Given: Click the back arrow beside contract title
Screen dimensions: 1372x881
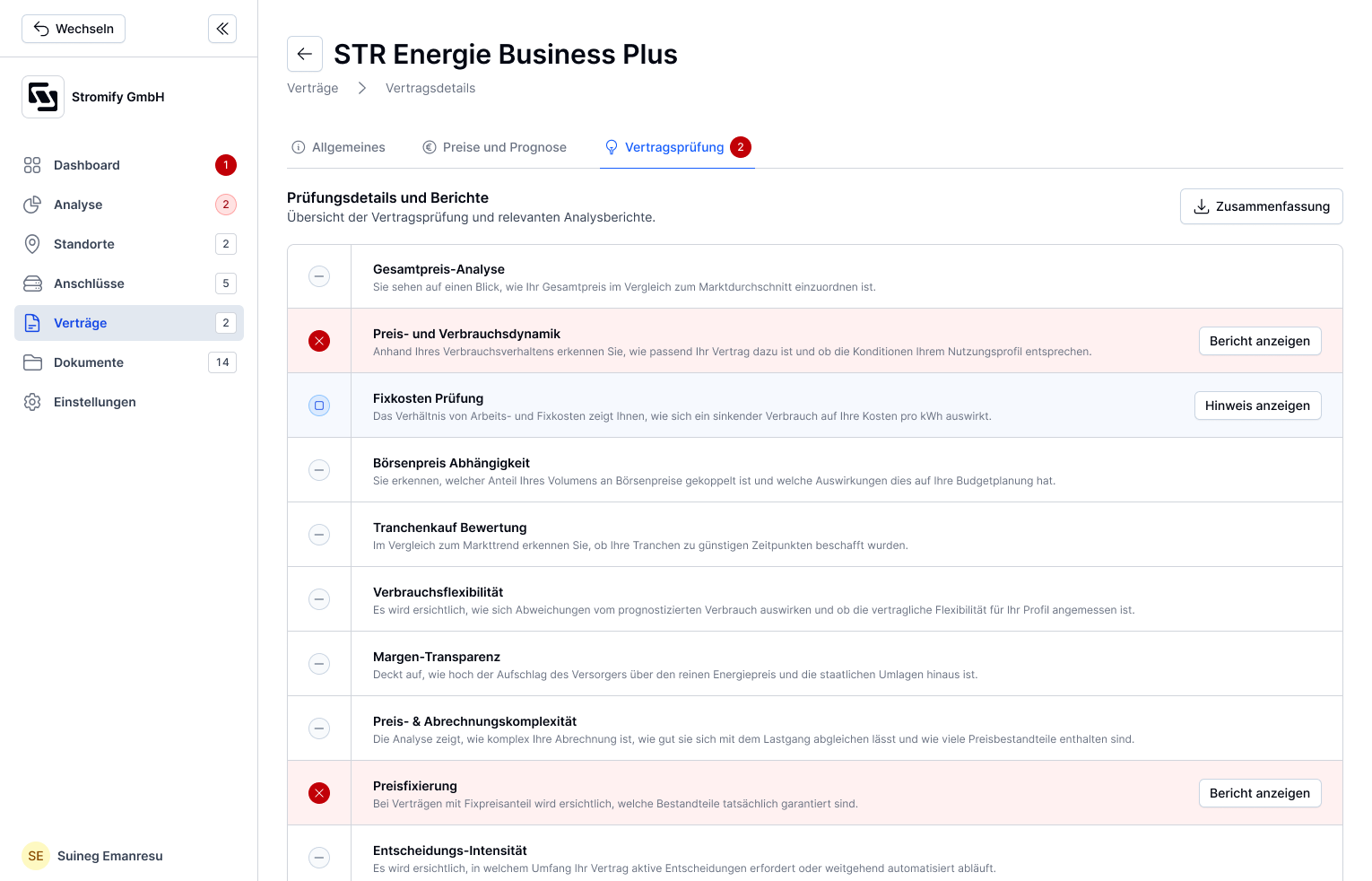Looking at the screenshot, I should click(305, 54).
